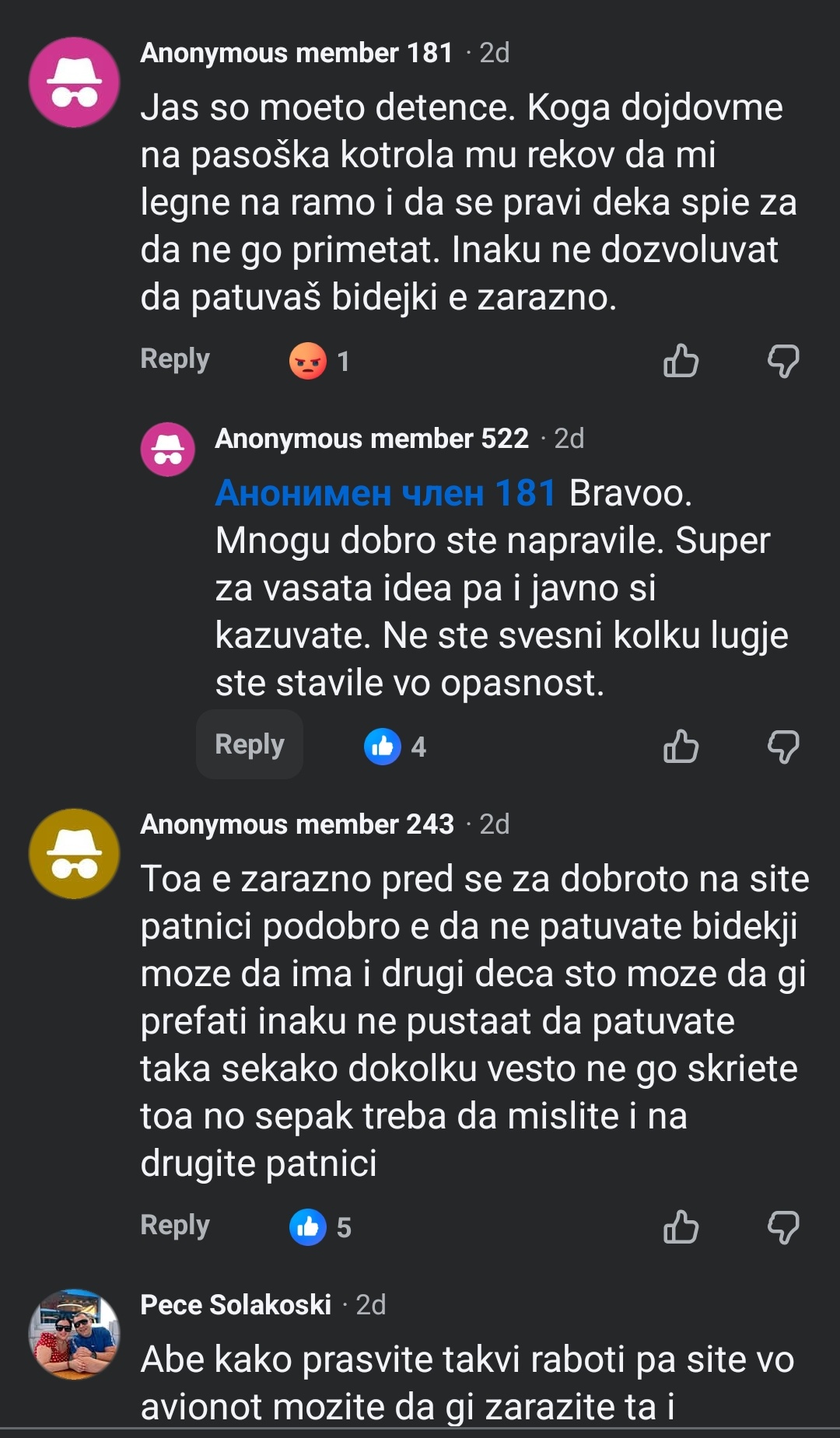Reply to Anonymous member 243

pyautogui.click(x=175, y=1226)
